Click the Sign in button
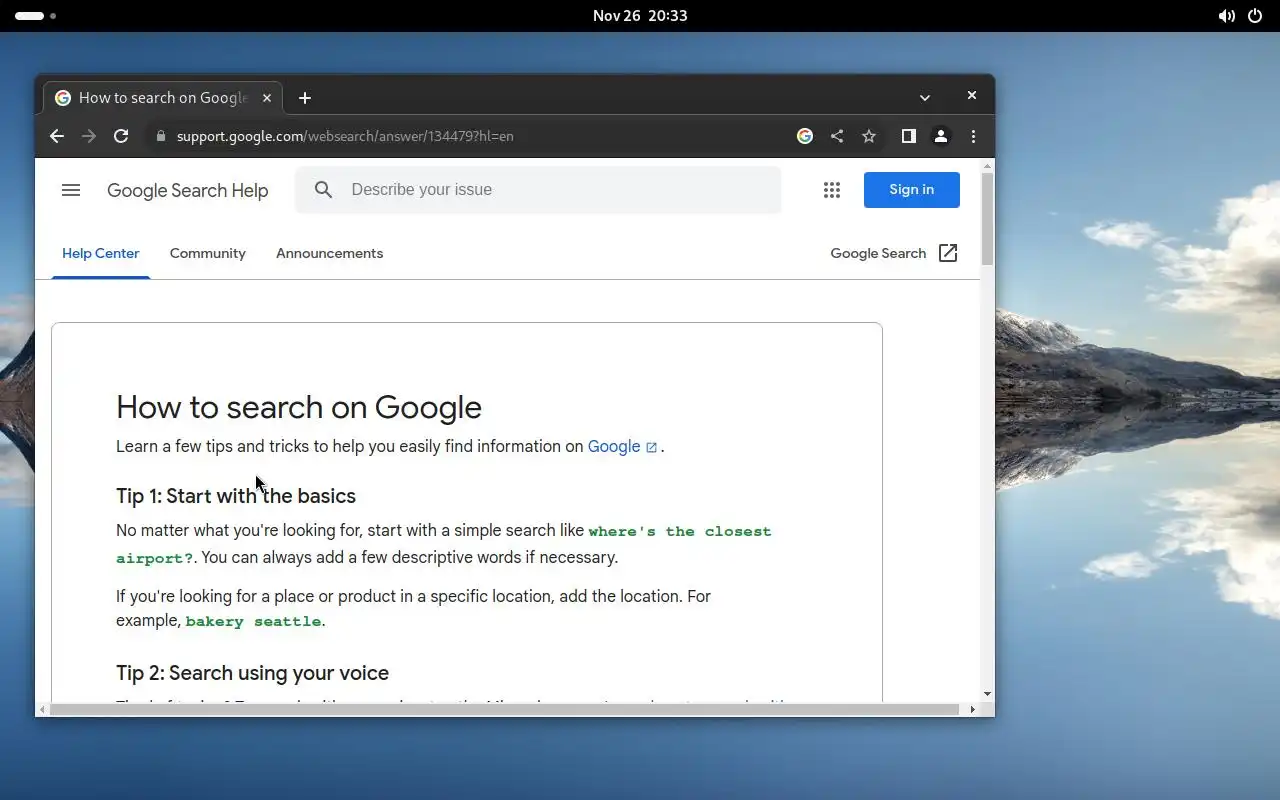1280x800 pixels. [x=912, y=190]
